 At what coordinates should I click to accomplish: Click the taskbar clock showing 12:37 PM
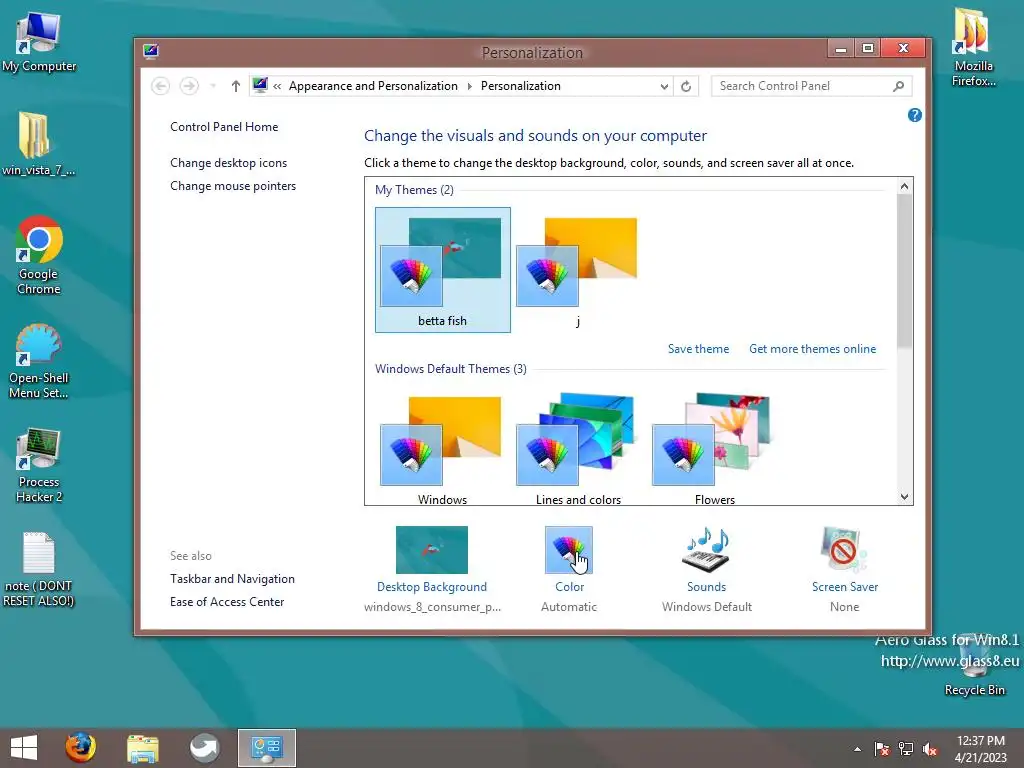coord(980,749)
